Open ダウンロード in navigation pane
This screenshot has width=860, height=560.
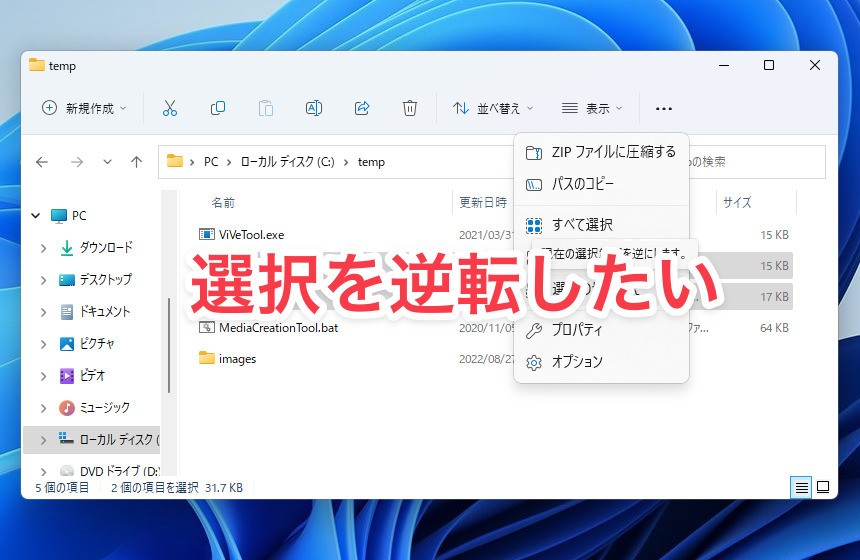(x=106, y=248)
